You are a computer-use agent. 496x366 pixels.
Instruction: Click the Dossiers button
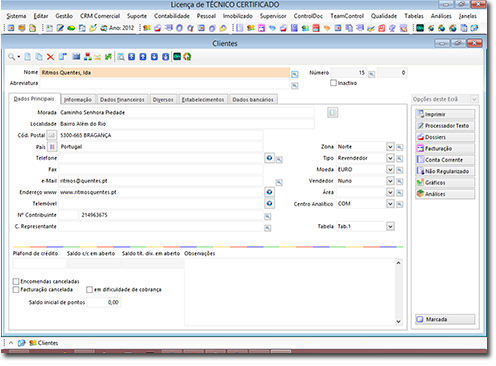point(445,137)
